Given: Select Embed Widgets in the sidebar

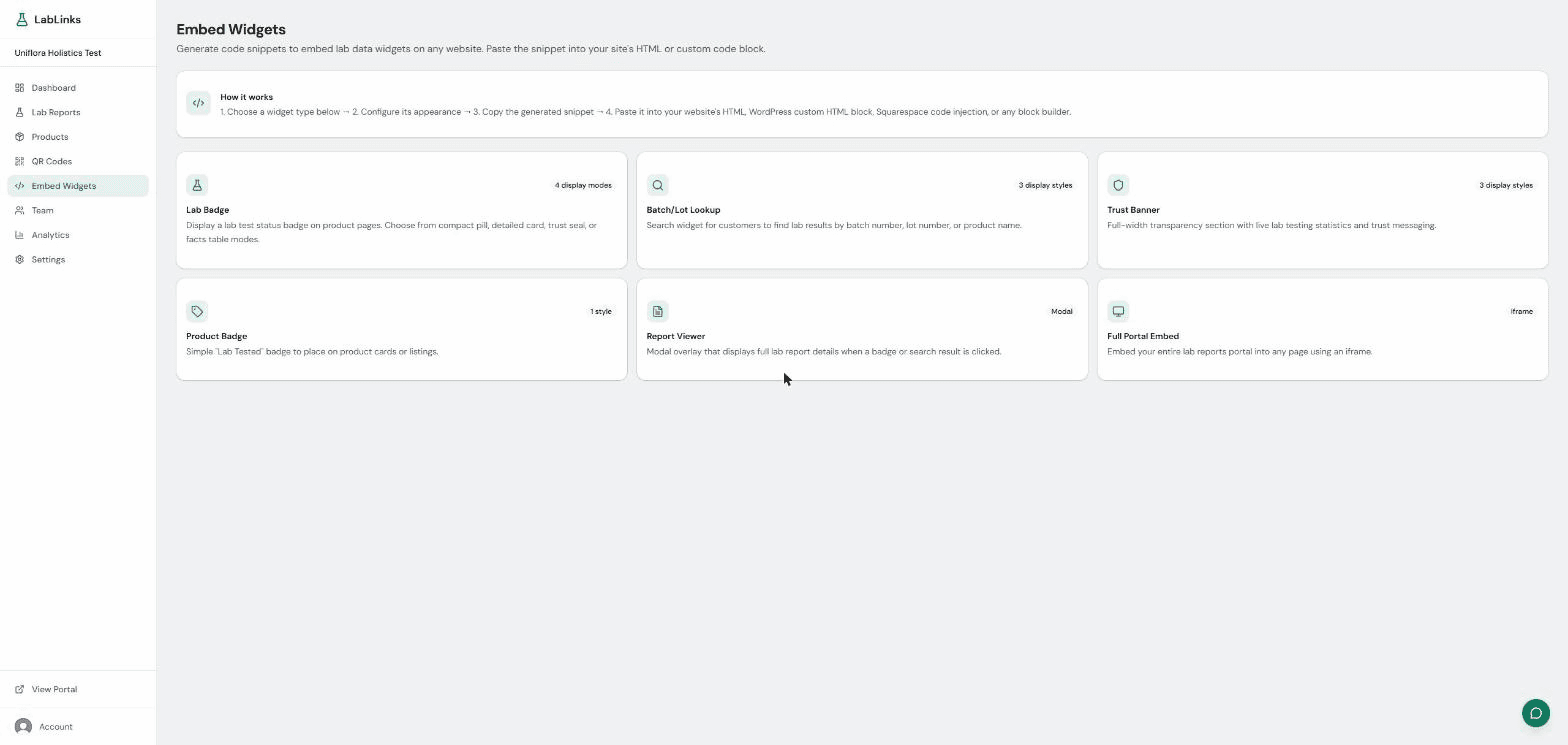Looking at the screenshot, I should [x=78, y=186].
